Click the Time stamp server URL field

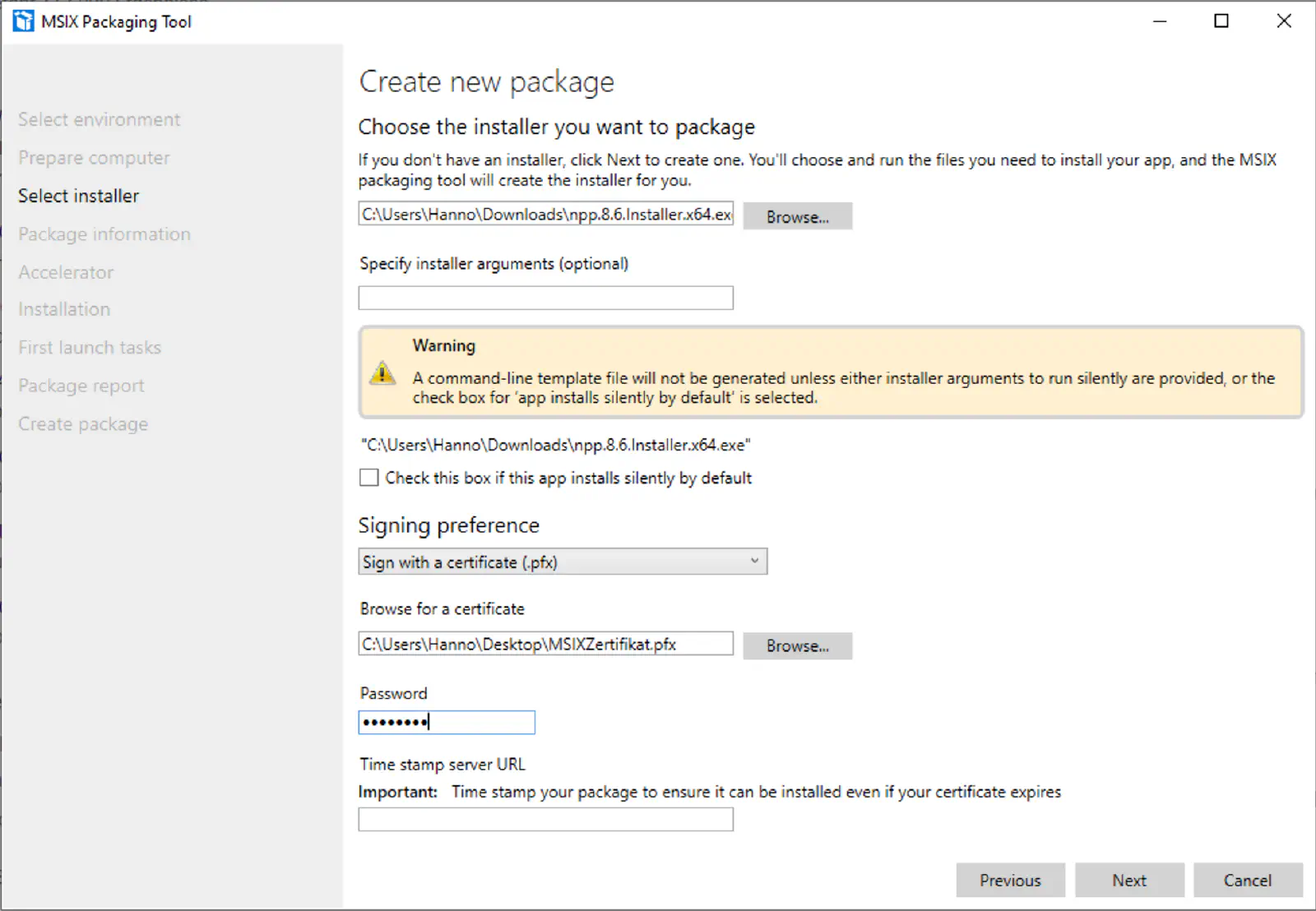545,819
